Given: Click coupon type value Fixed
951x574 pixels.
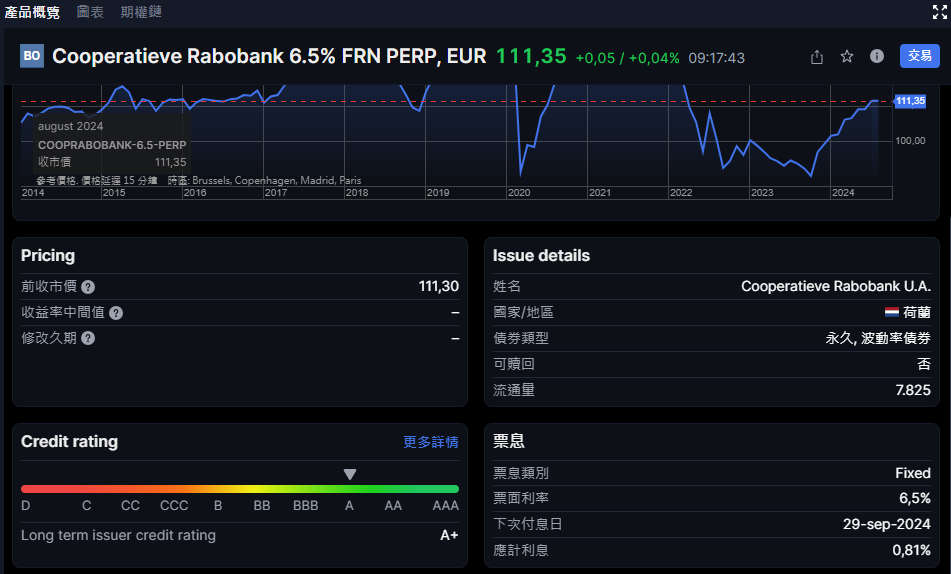Looking at the screenshot, I should point(913,473).
